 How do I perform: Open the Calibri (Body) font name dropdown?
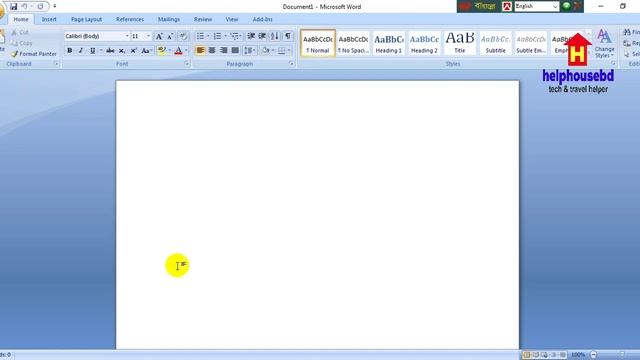click(x=127, y=36)
